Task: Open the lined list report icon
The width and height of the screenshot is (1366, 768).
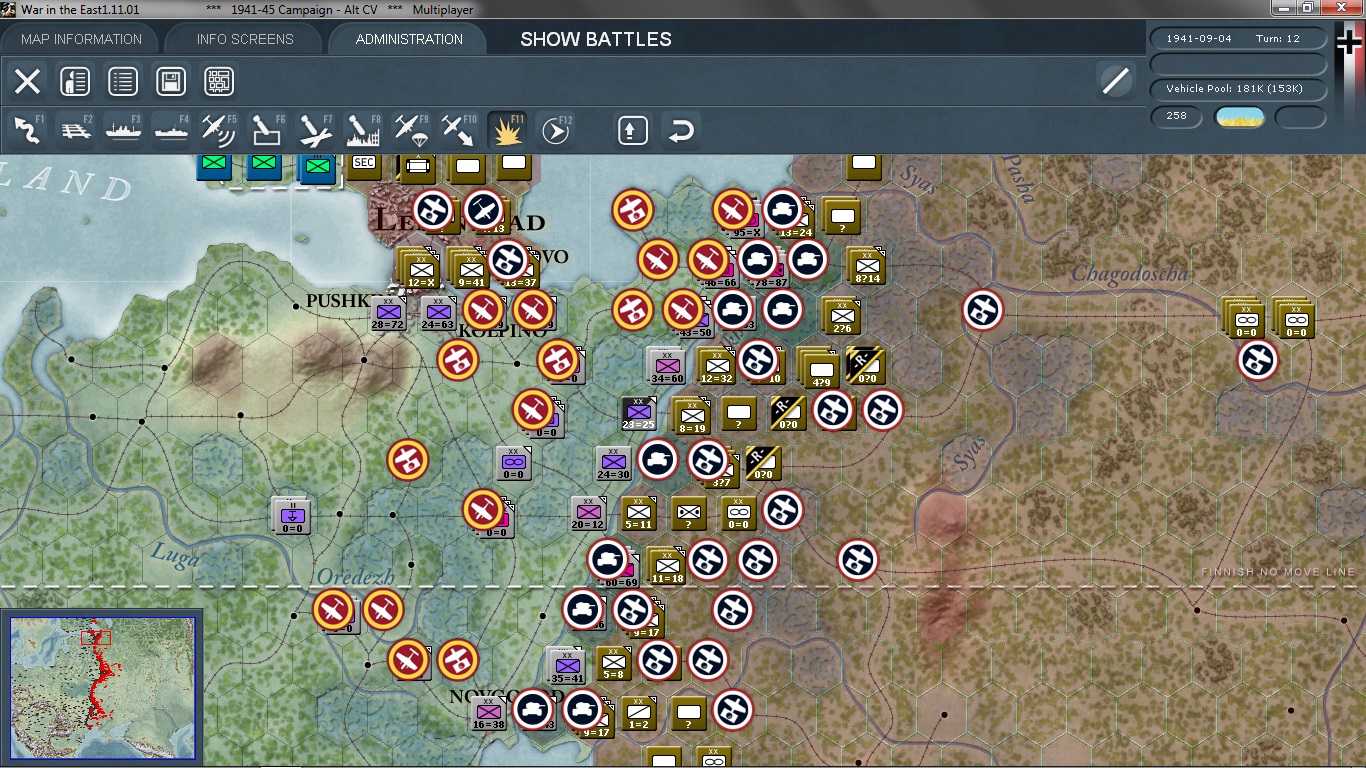Action: (x=123, y=82)
